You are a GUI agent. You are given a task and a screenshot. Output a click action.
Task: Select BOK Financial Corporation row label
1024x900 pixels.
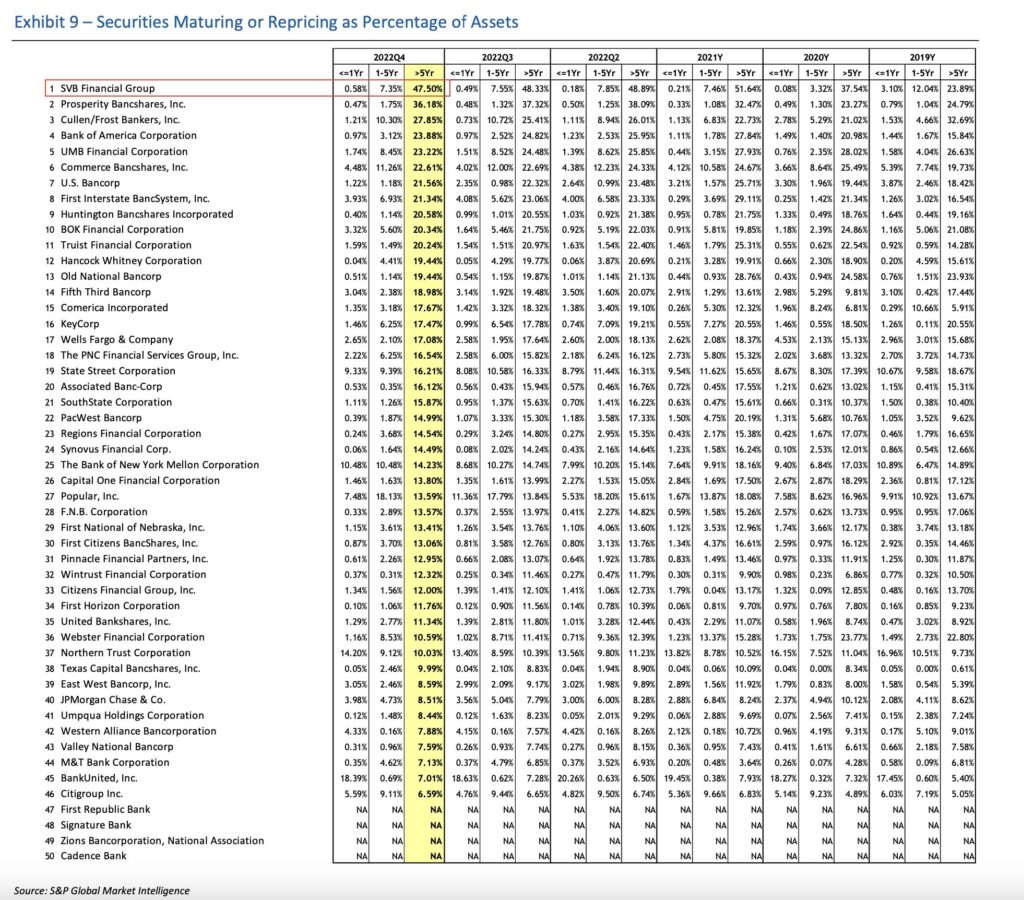[x=122, y=229]
